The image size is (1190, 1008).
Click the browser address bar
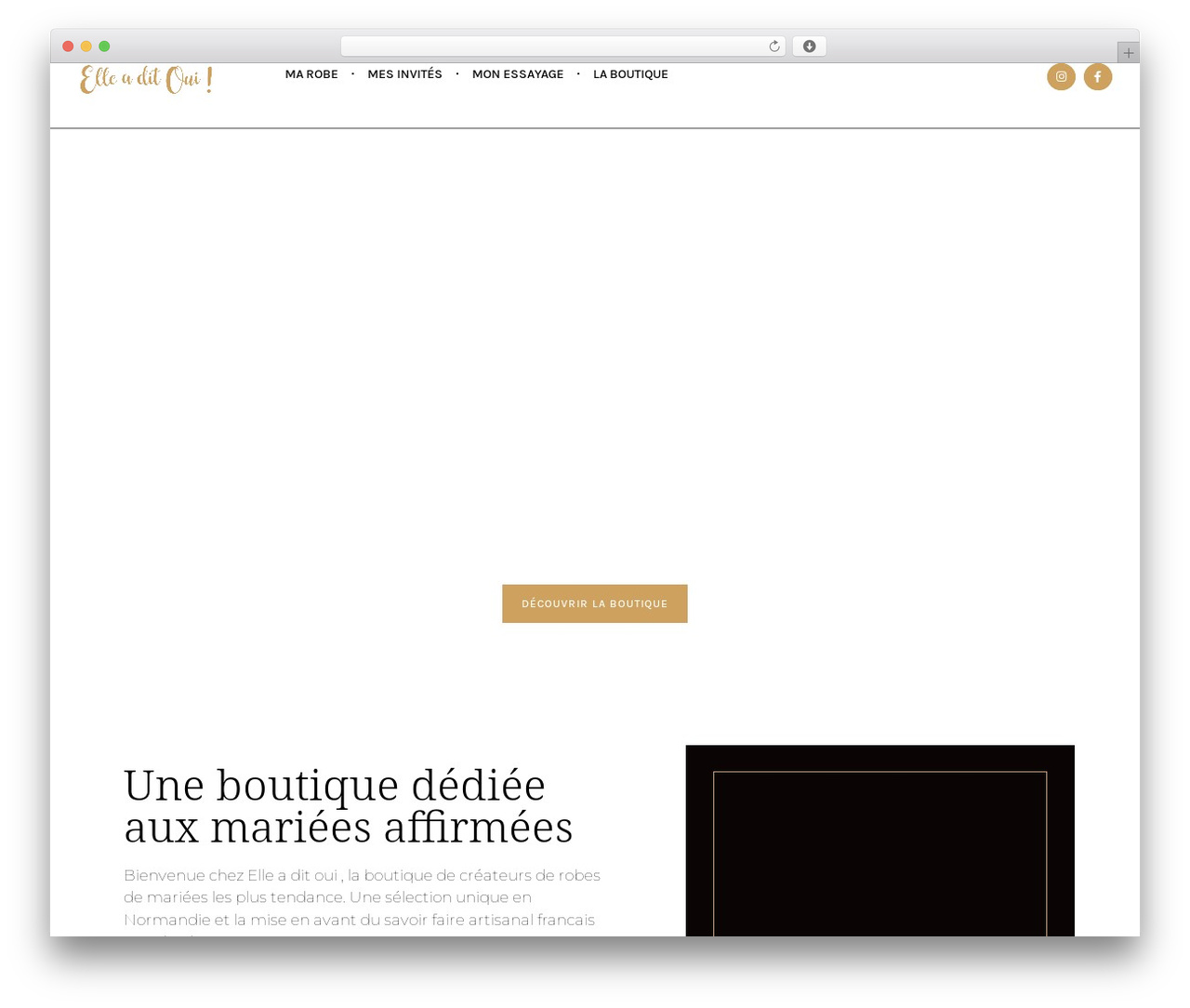click(562, 46)
